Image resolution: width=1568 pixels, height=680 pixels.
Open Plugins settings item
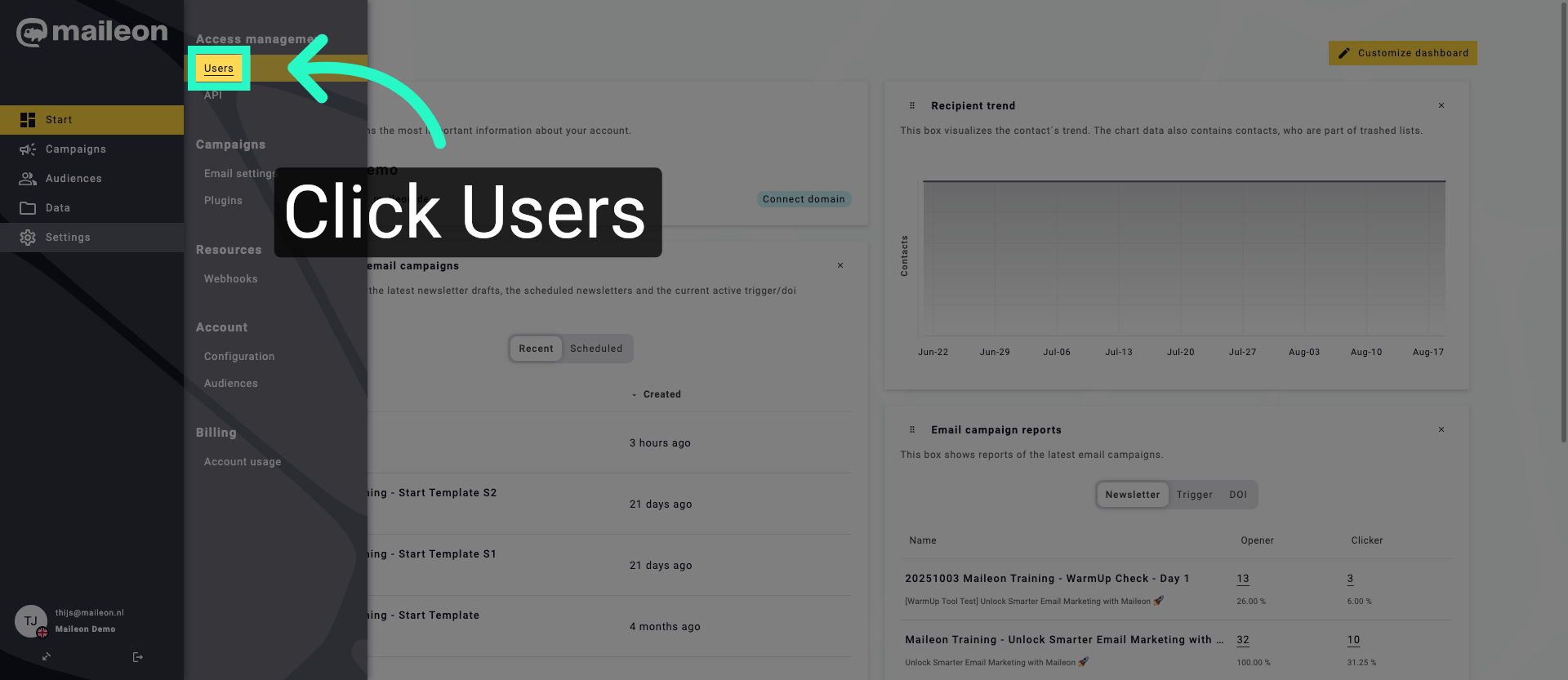coord(223,201)
